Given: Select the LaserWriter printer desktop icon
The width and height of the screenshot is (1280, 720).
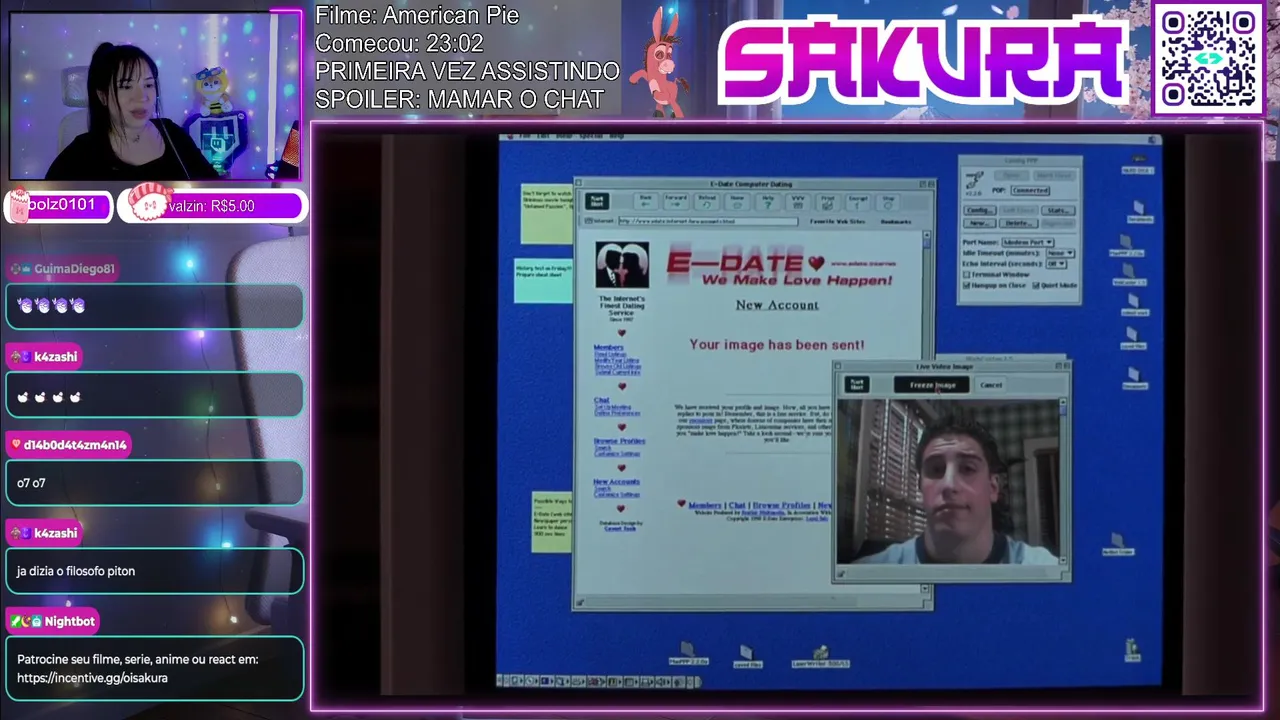Looking at the screenshot, I should (821, 656).
